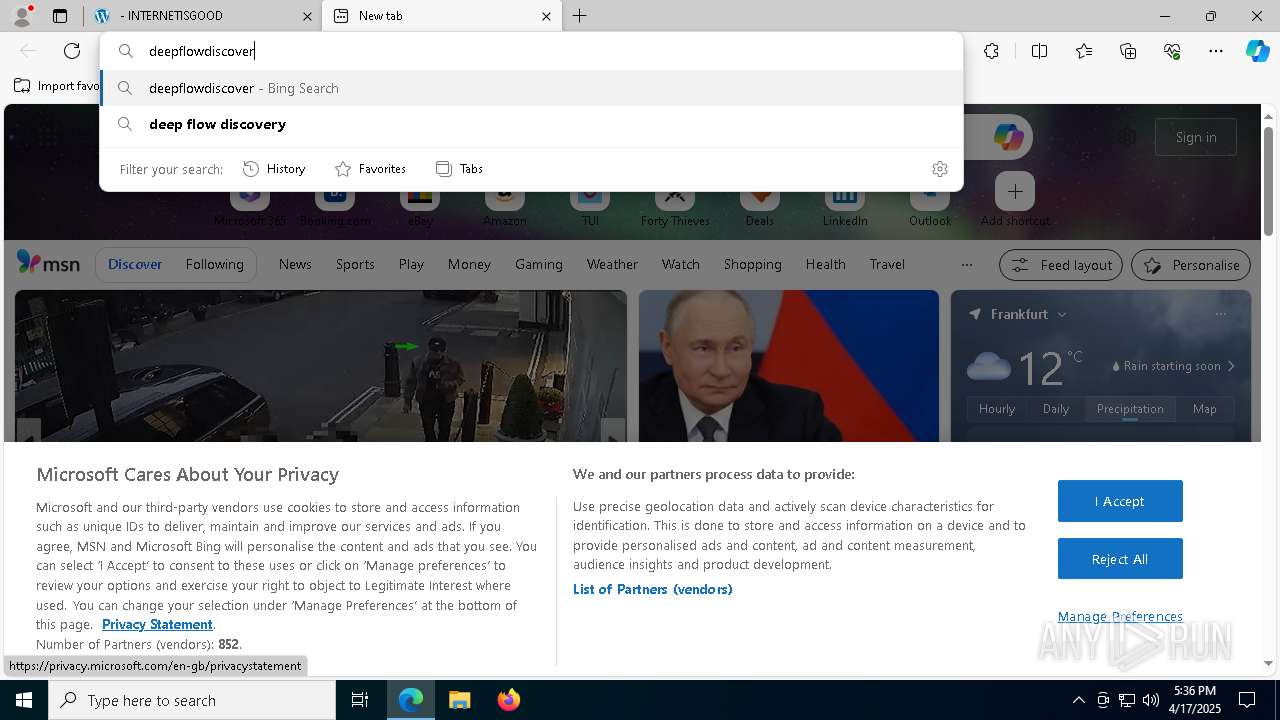
Task: Open Shopping in MSN navigation
Action: point(753,264)
